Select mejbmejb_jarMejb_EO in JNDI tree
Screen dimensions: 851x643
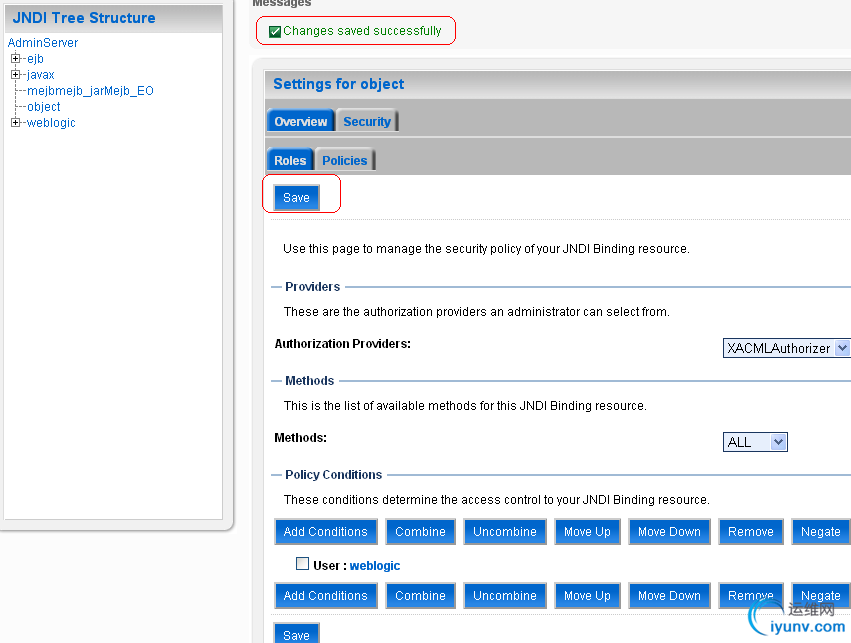(90, 91)
